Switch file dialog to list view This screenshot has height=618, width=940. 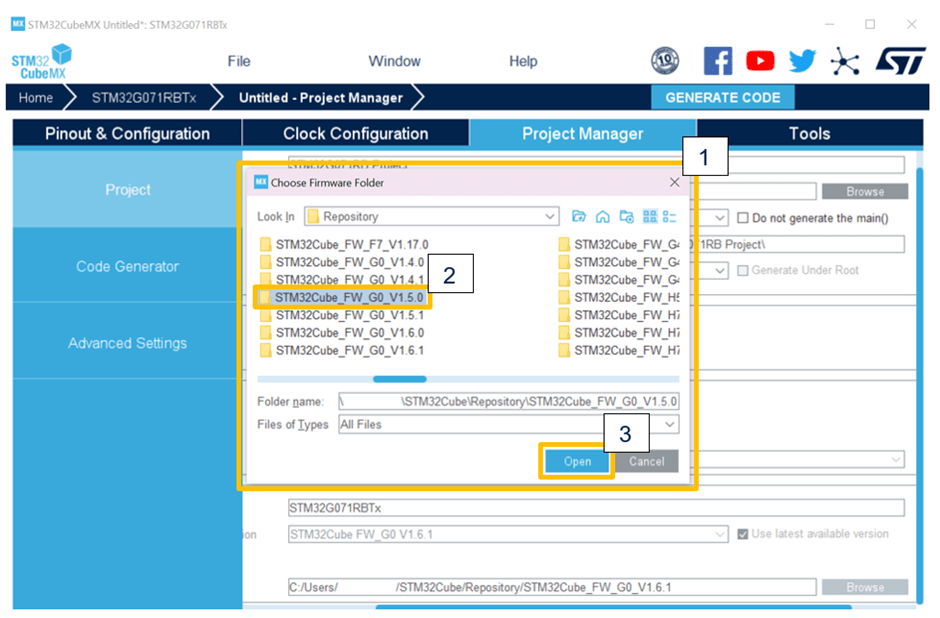(x=650, y=216)
